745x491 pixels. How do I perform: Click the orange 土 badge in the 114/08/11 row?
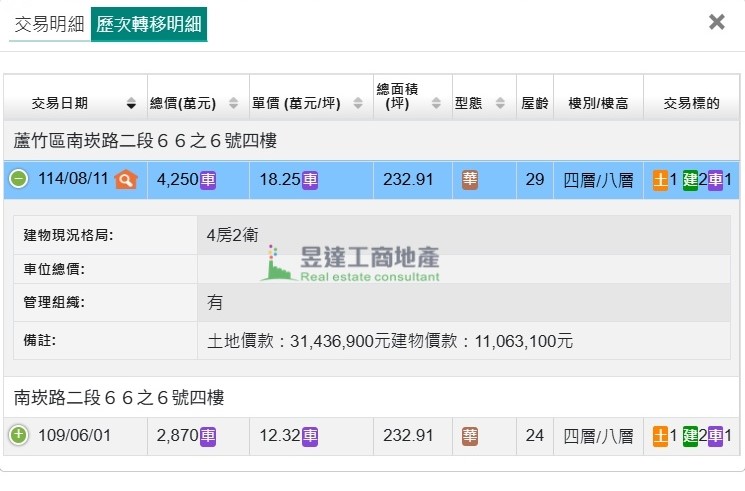tap(661, 180)
